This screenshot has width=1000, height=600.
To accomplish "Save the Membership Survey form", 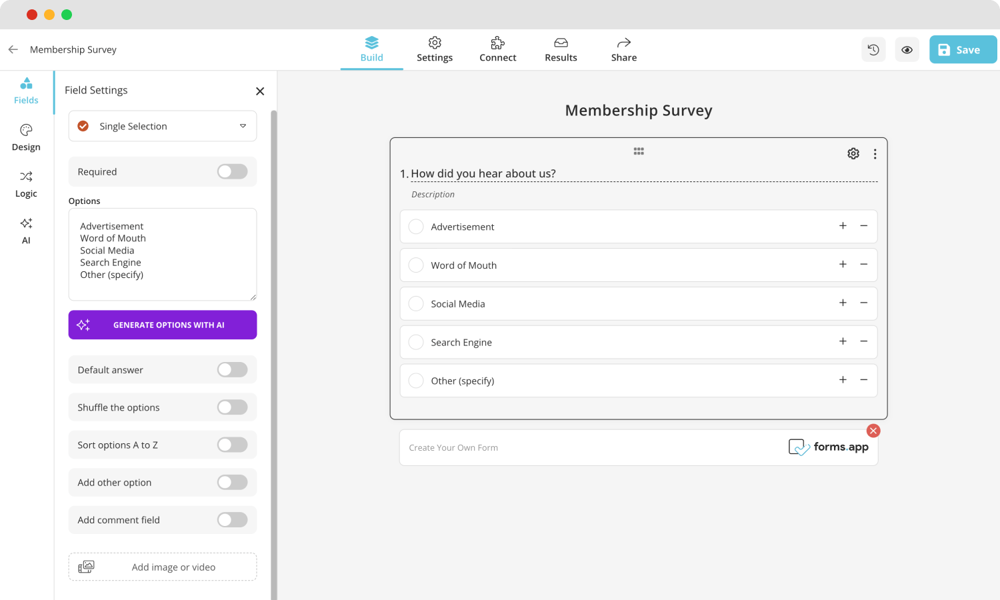I will point(961,48).
